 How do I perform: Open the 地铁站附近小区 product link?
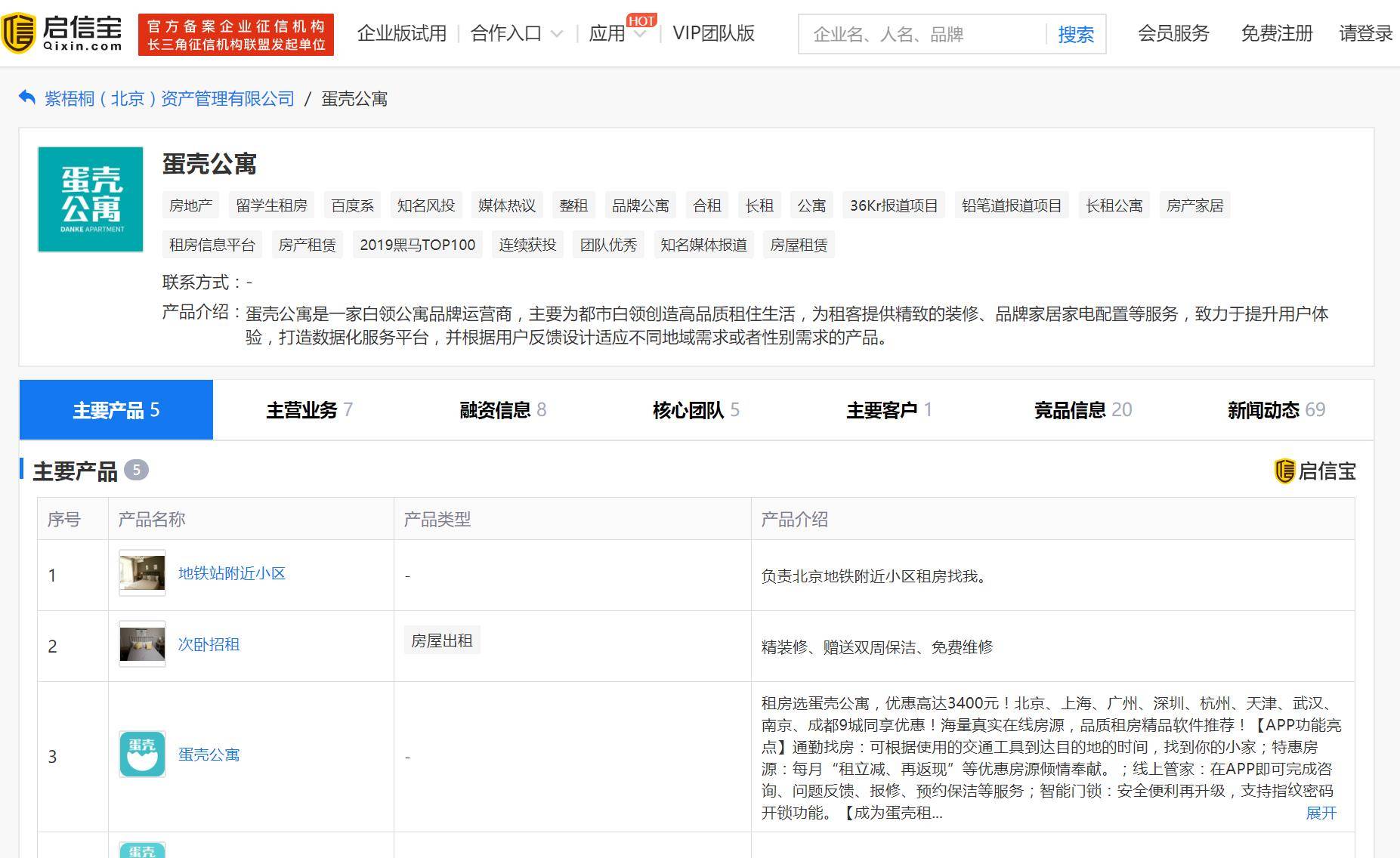232,573
